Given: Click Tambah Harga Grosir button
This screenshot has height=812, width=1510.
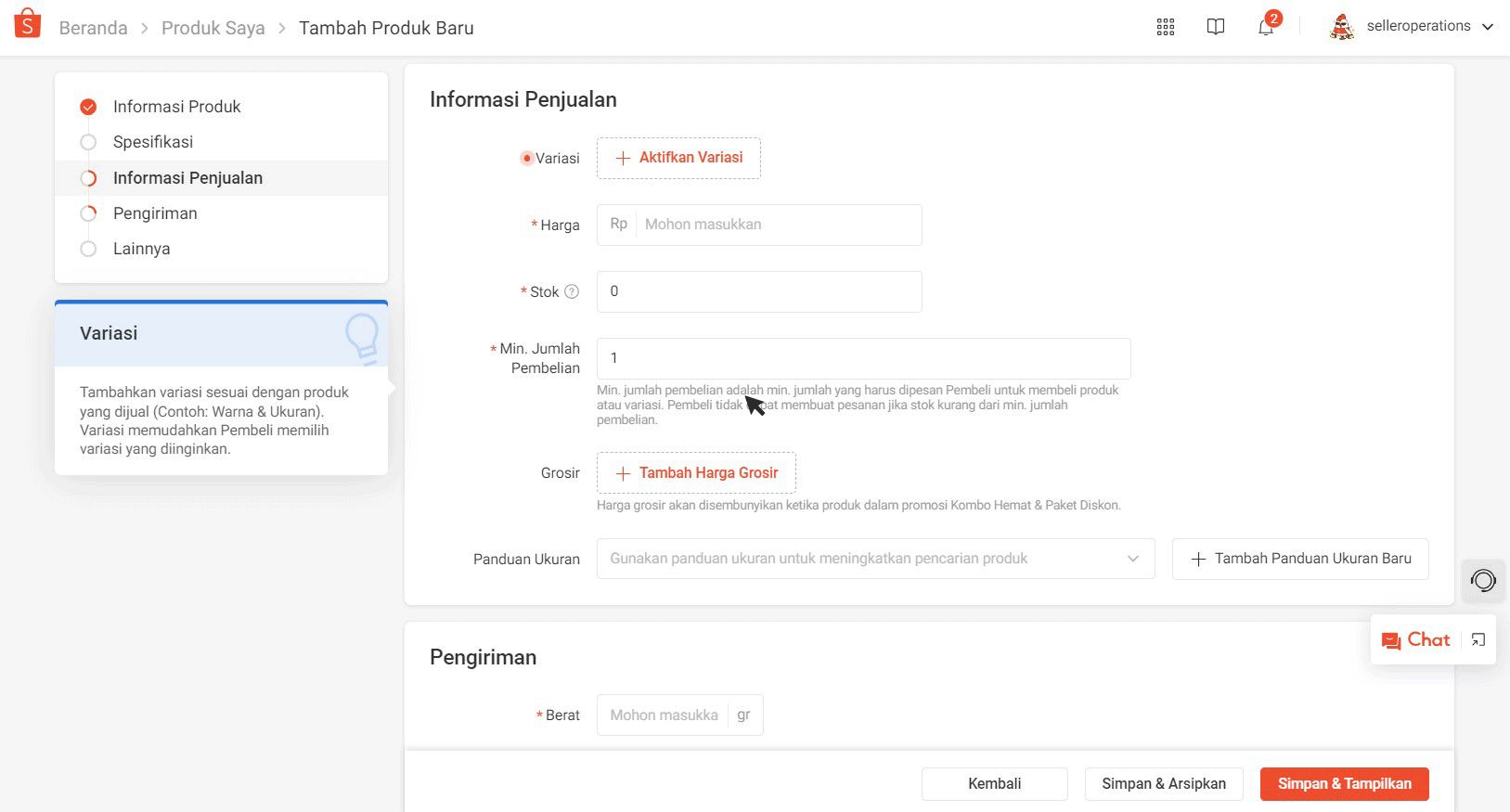Looking at the screenshot, I should point(696,473).
